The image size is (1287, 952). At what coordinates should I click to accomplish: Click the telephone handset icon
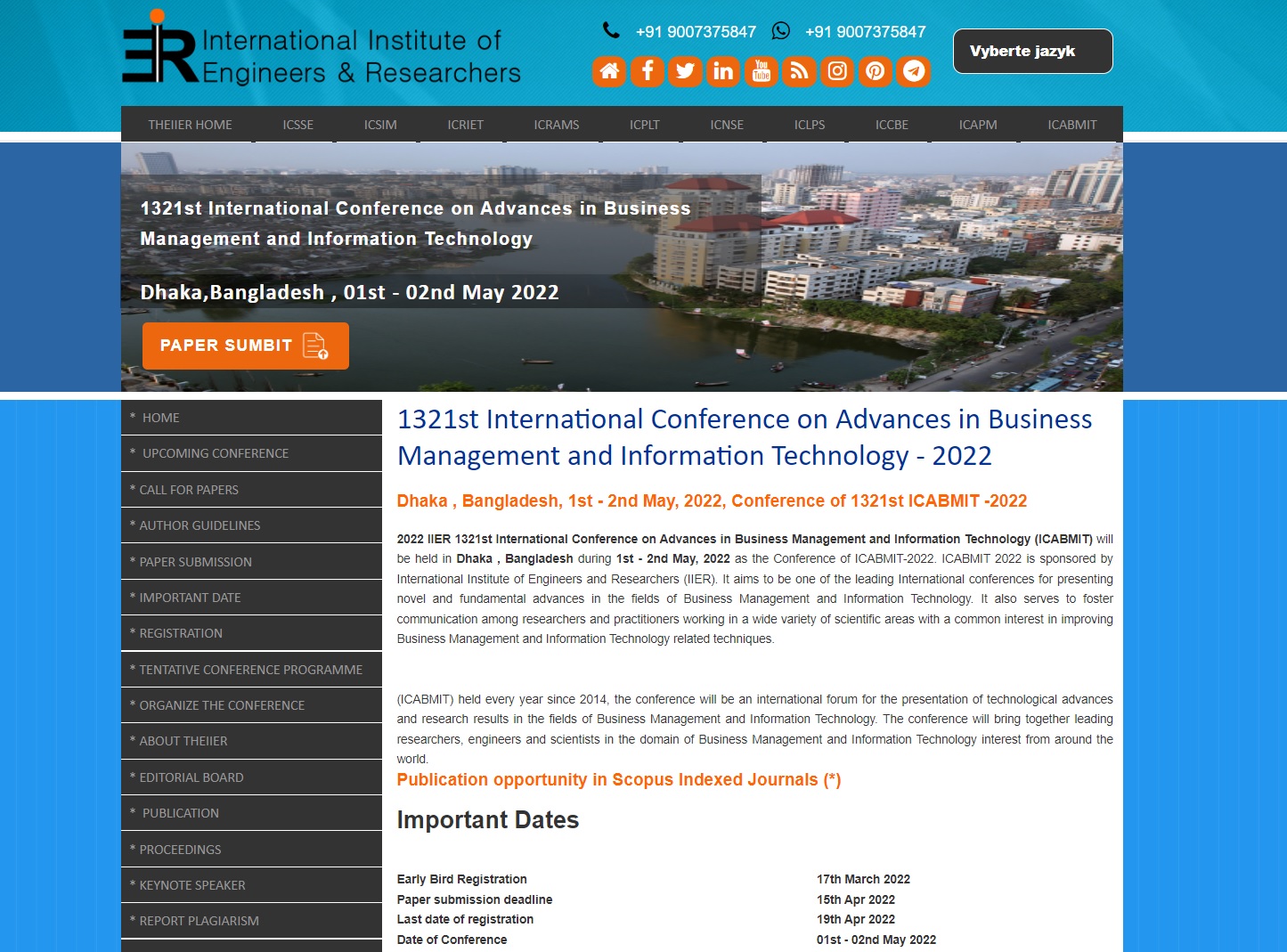(x=611, y=29)
